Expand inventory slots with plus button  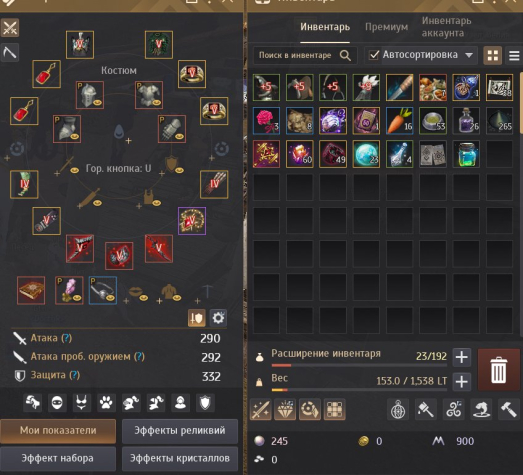click(462, 357)
